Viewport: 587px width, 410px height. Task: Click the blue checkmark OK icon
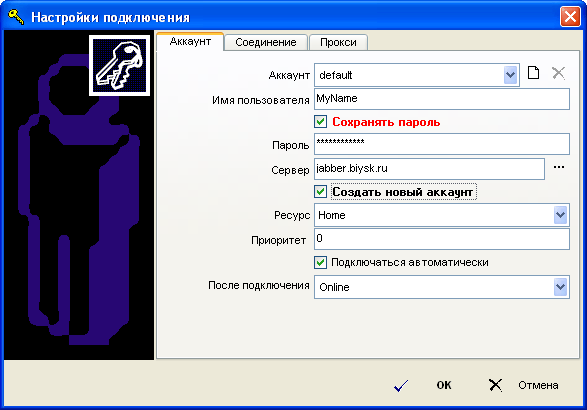[x=401, y=385]
